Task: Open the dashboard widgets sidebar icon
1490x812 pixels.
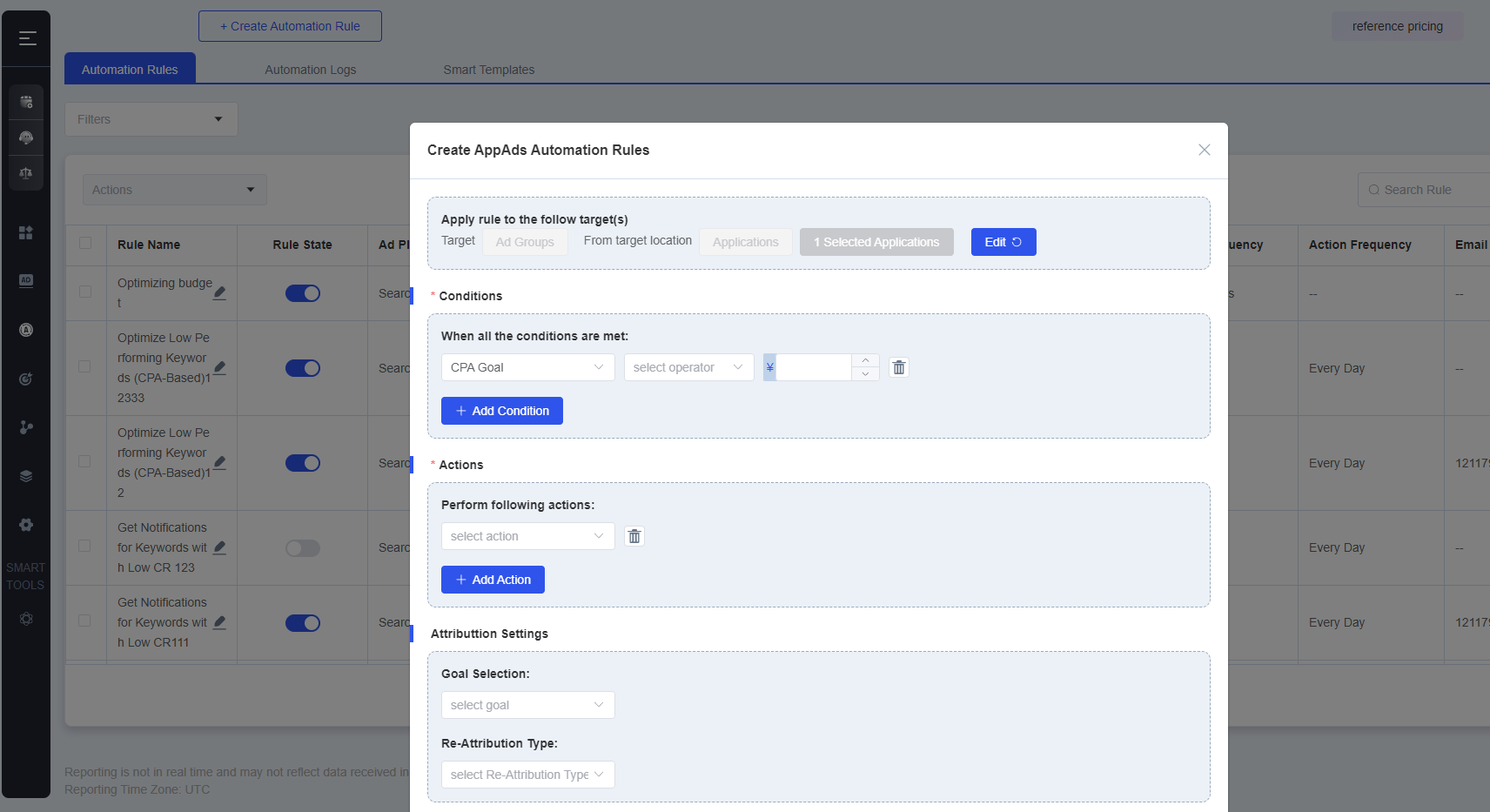Action: click(x=26, y=232)
